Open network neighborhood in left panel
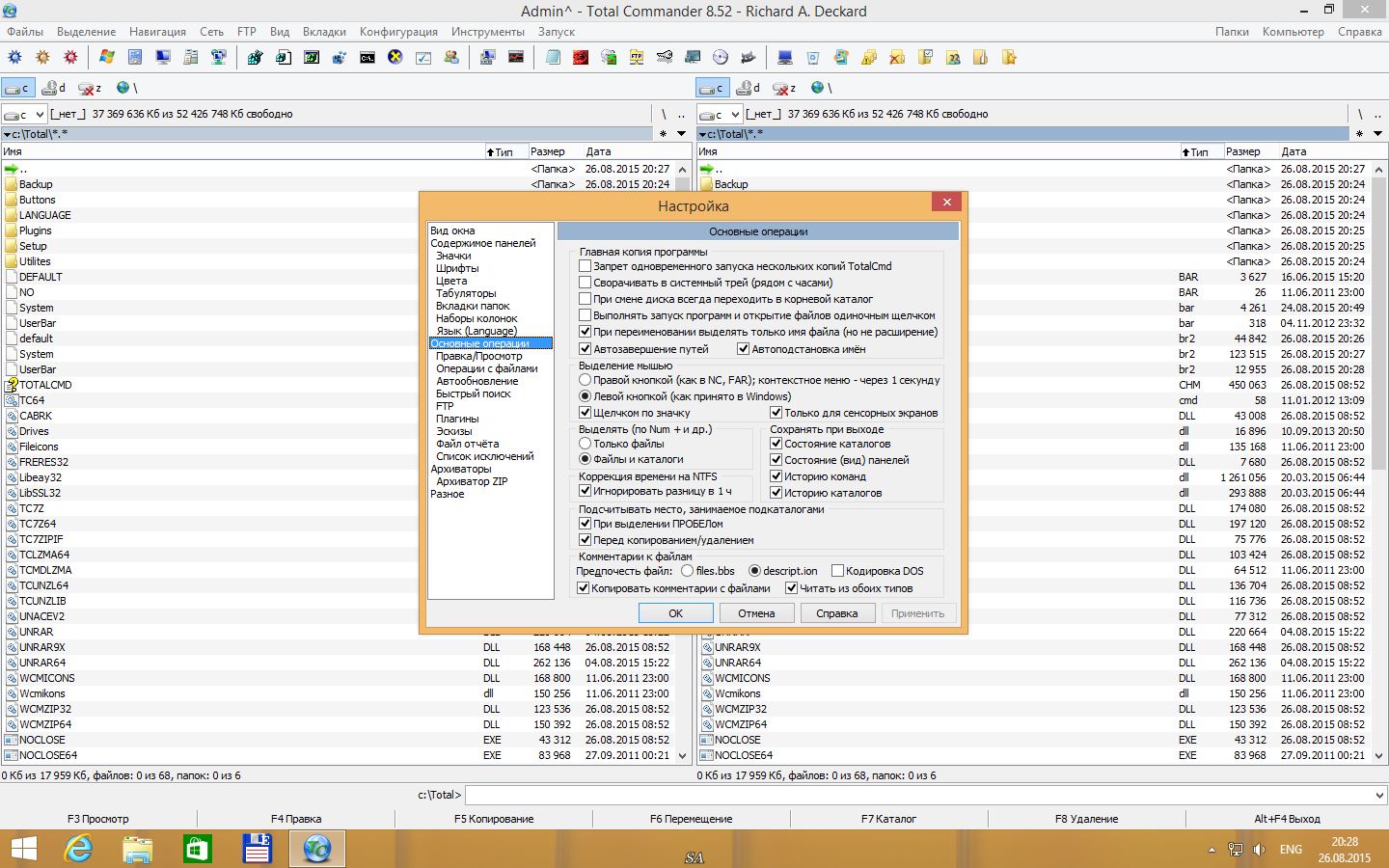The height and width of the screenshot is (868, 1389). point(126,88)
